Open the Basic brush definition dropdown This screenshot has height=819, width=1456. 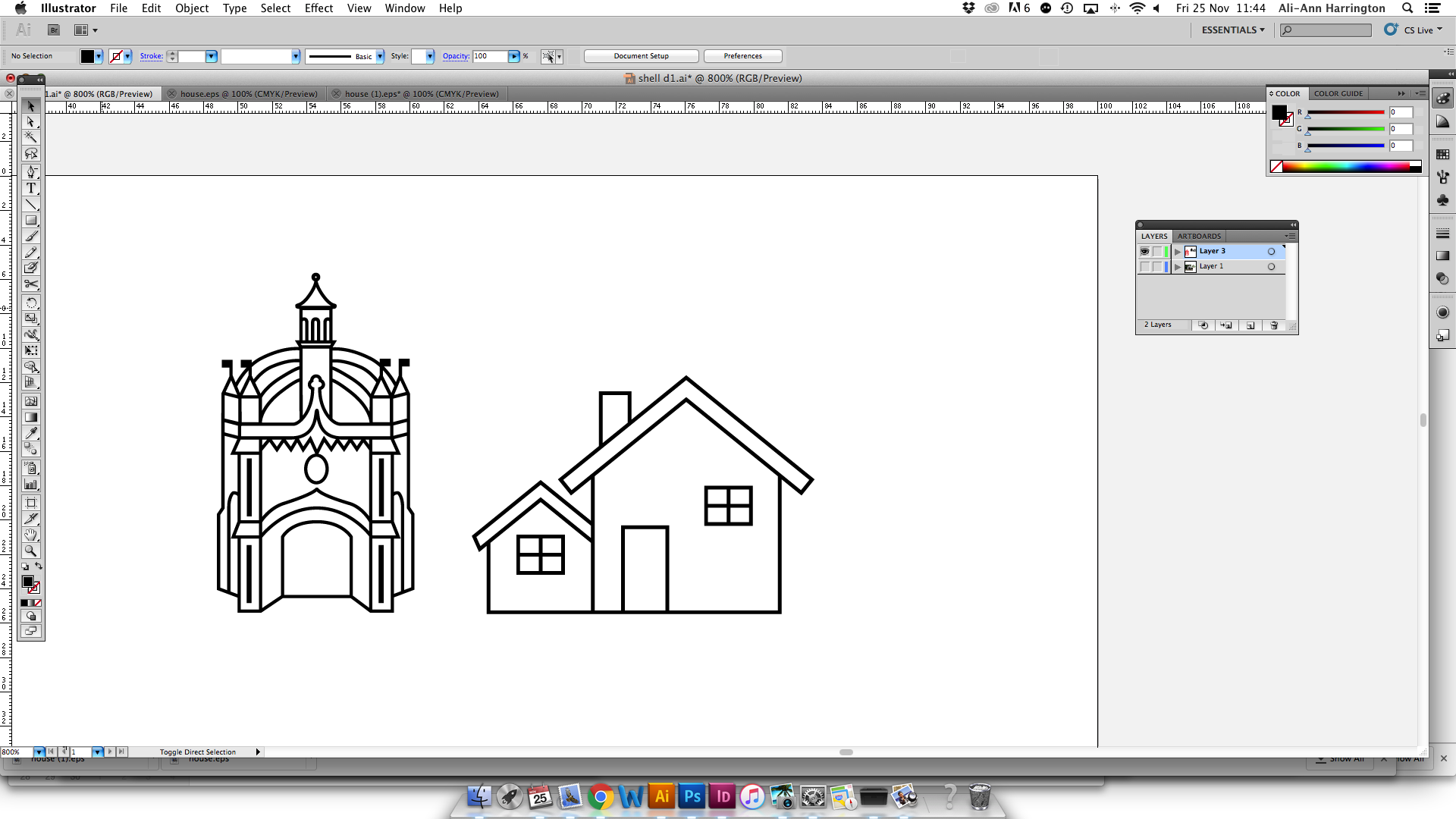tap(380, 56)
